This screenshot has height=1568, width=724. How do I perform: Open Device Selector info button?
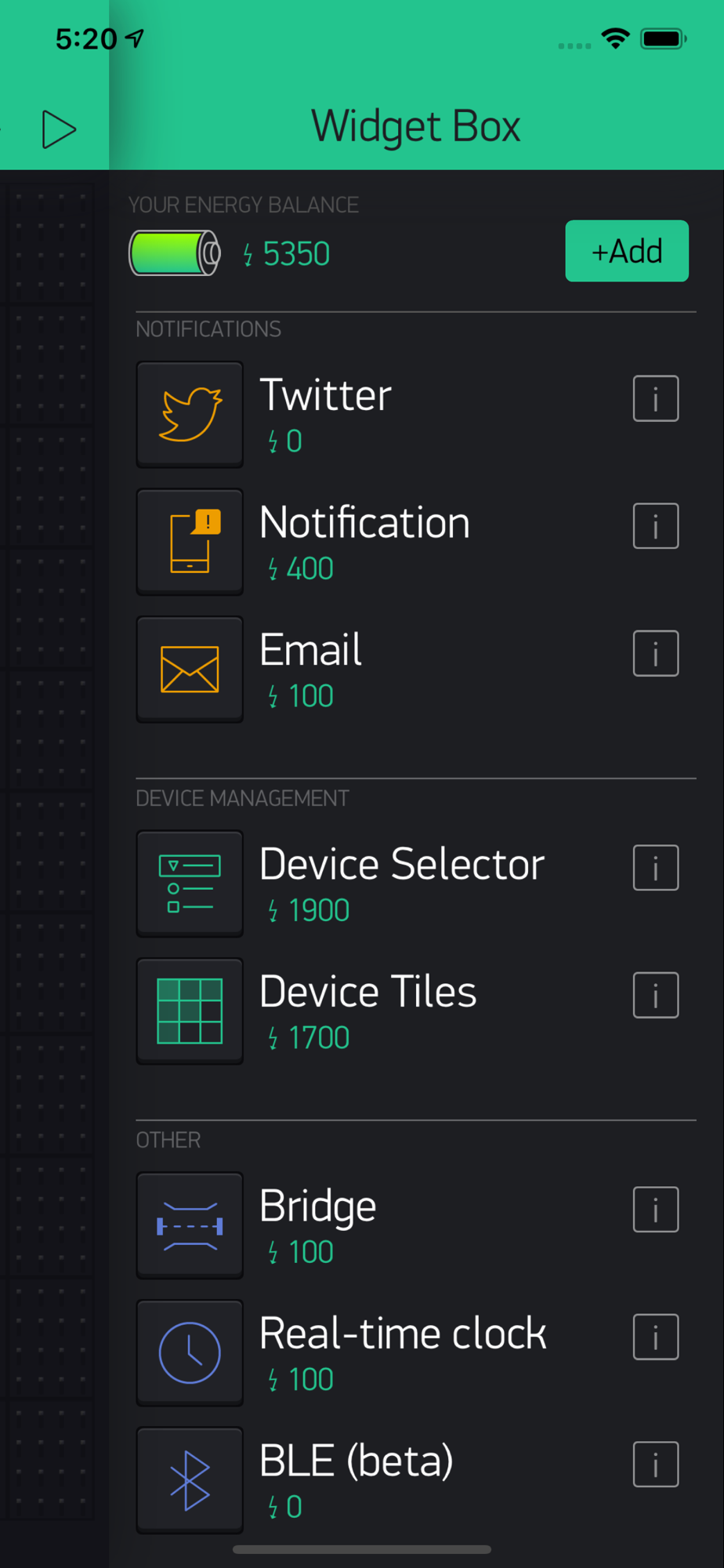click(656, 868)
